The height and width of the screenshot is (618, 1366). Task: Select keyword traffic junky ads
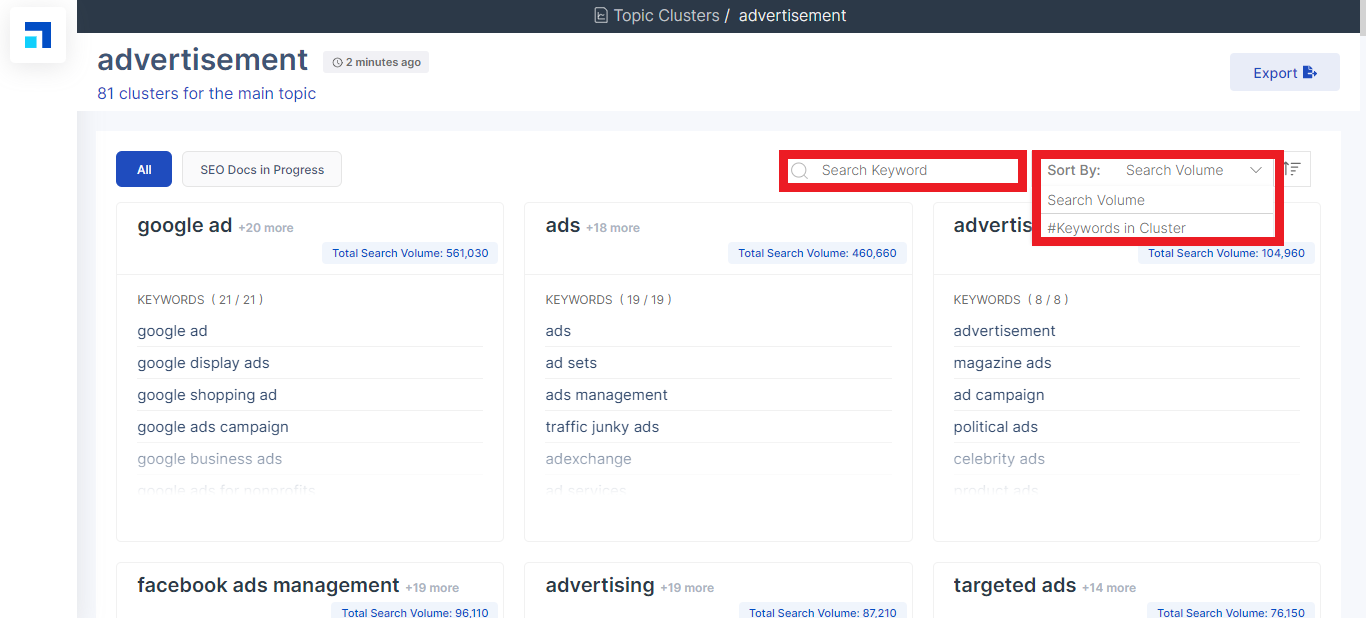[602, 427]
